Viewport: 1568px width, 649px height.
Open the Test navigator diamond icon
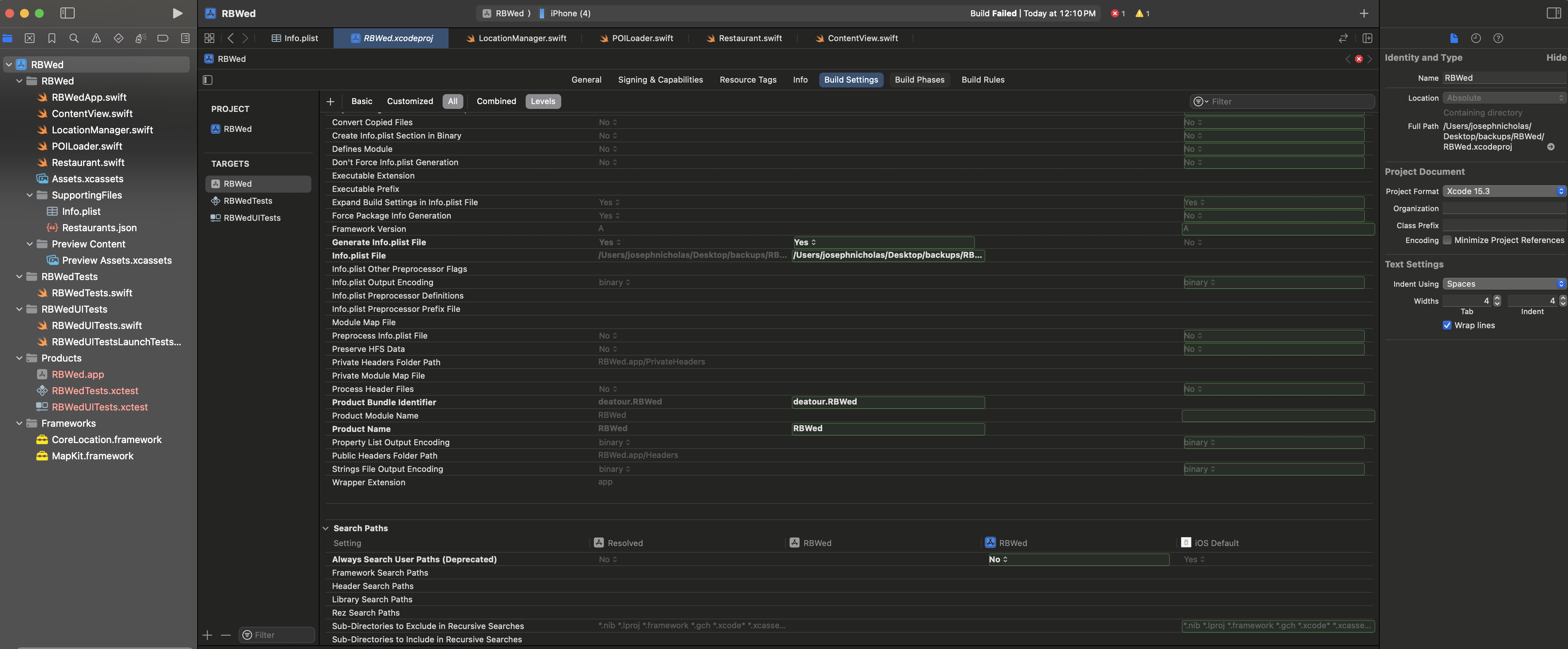[x=119, y=38]
